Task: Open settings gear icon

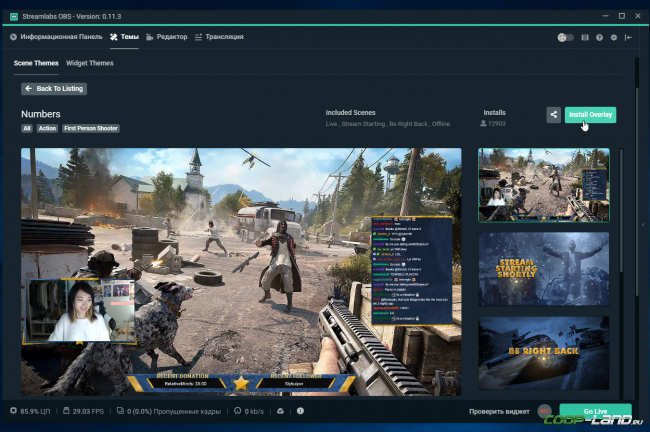Action: pos(614,37)
